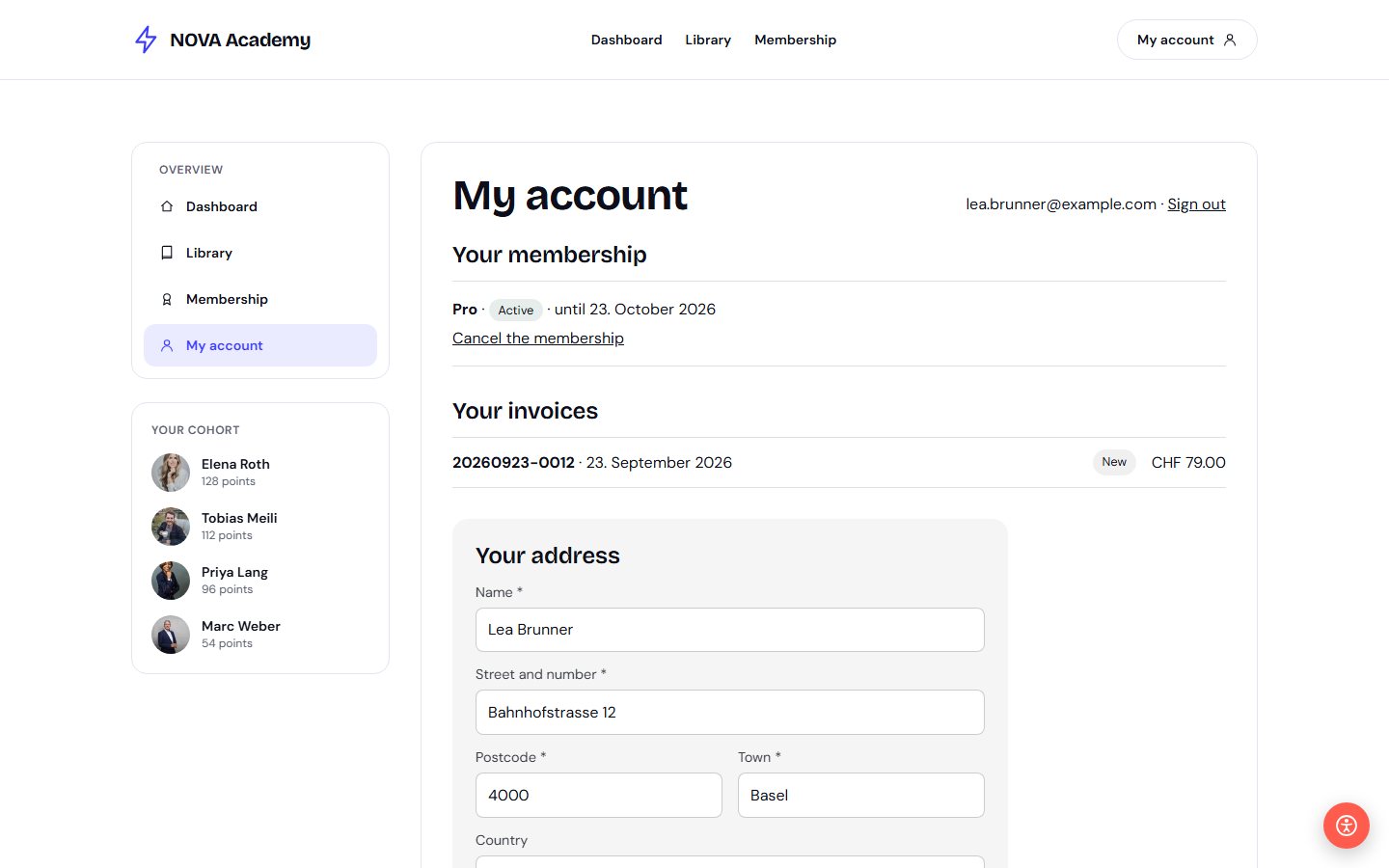Click the Your invoices heading
The width and height of the screenshot is (1389, 868).
click(x=526, y=411)
